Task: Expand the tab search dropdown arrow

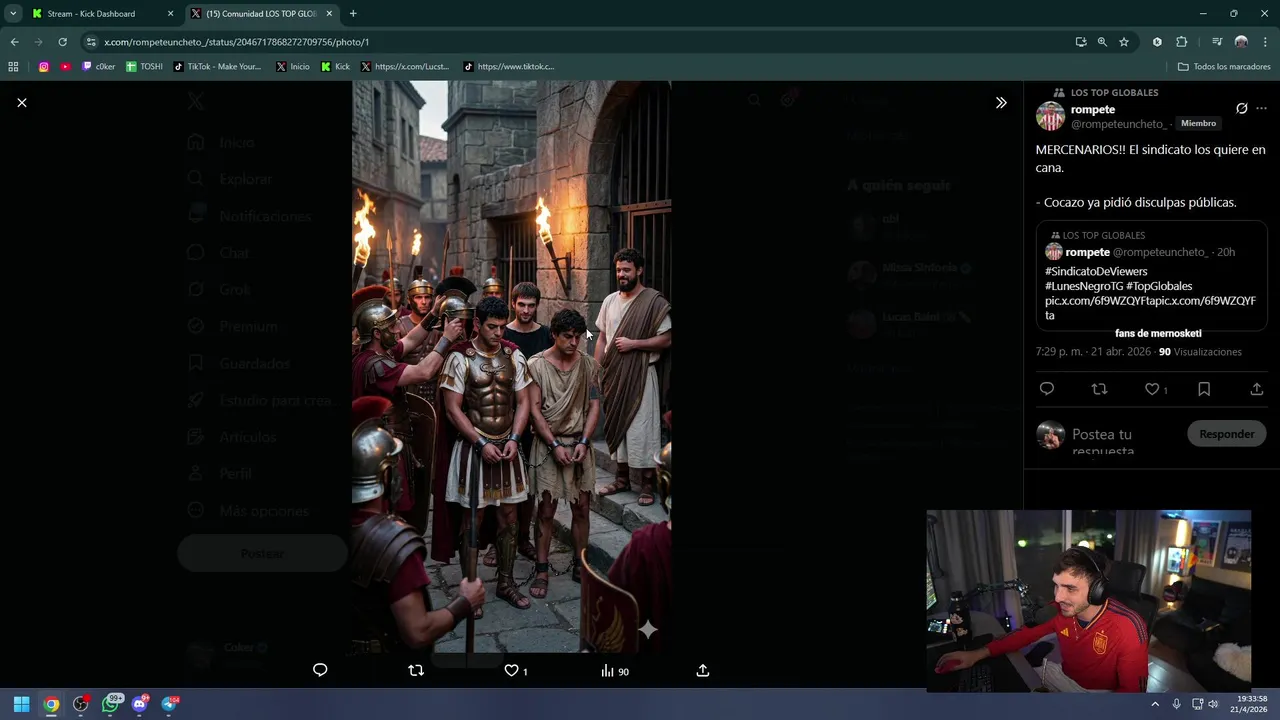Action: pos(13,14)
